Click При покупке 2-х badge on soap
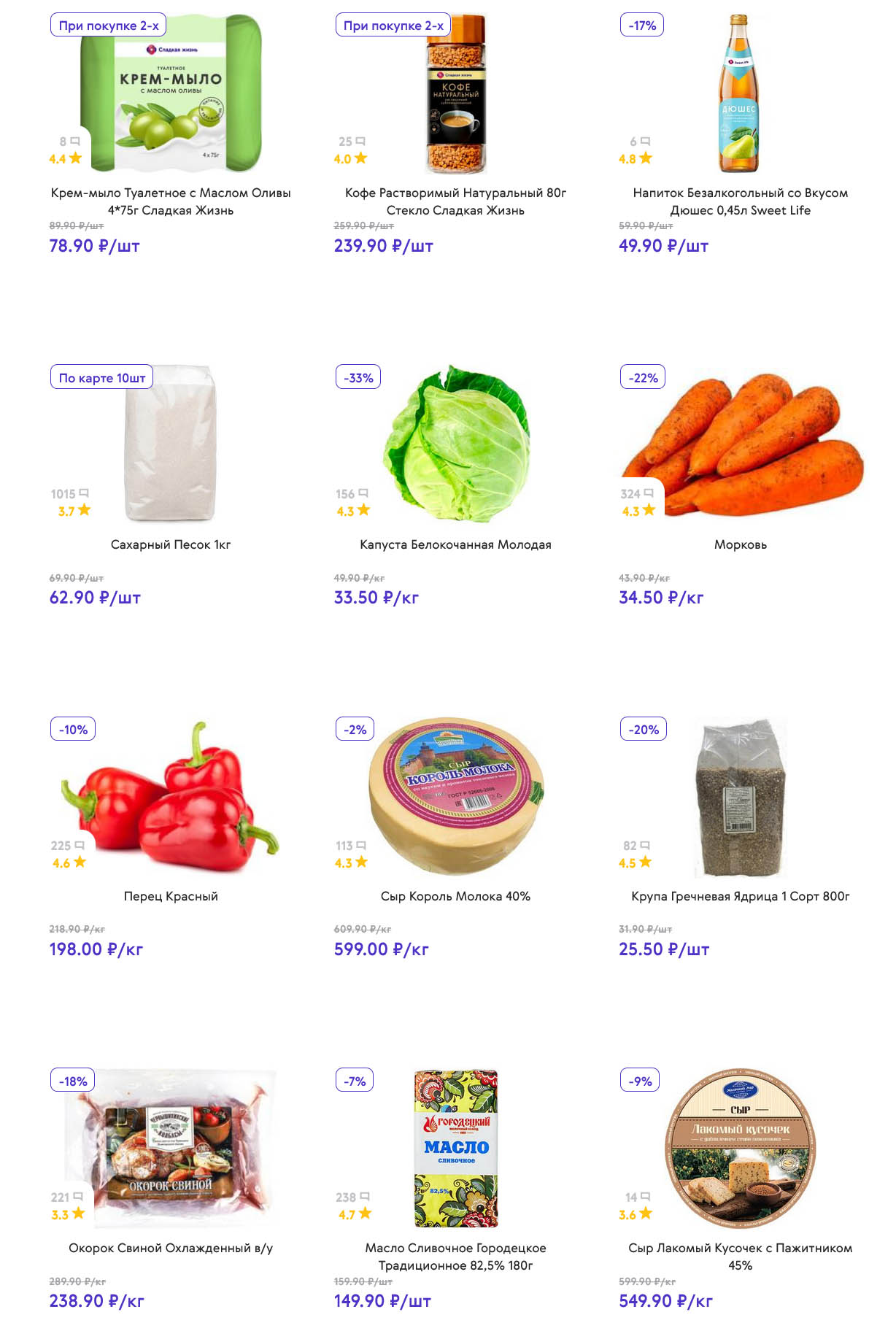The image size is (896, 1331). pyautogui.click(x=109, y=26)
